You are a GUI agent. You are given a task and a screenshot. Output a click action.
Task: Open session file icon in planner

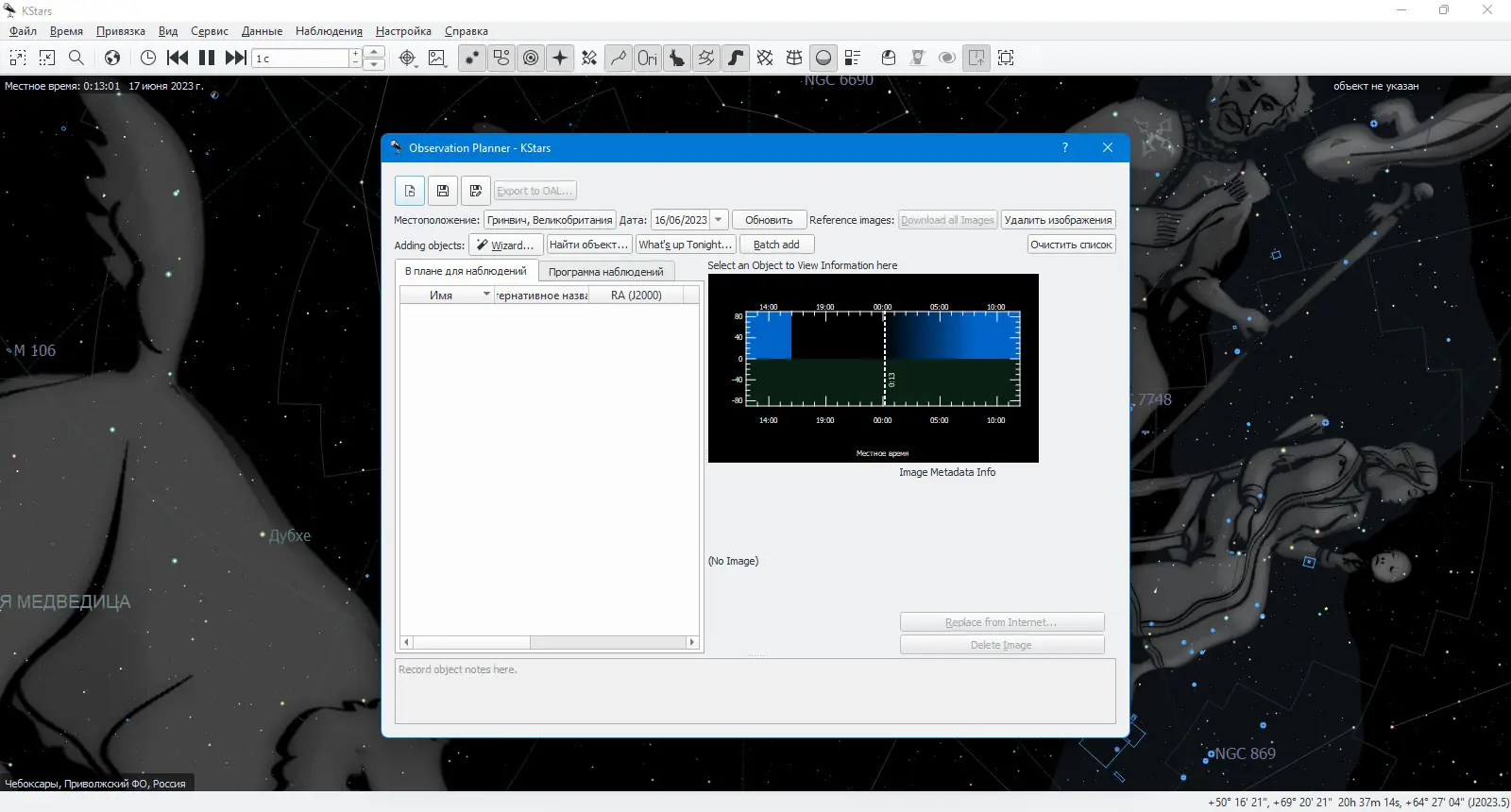pos(410,191)
